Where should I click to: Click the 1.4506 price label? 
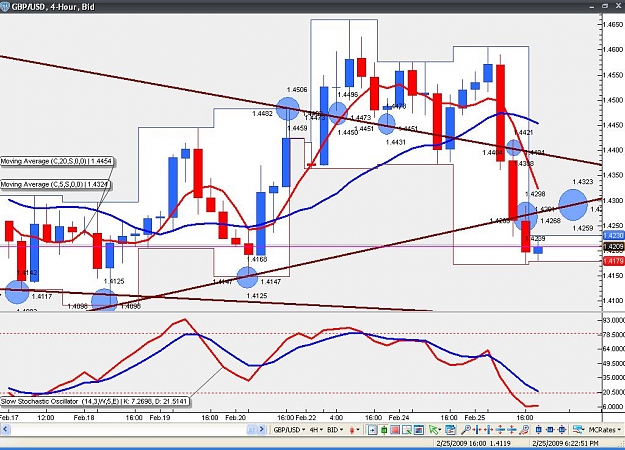297,90
